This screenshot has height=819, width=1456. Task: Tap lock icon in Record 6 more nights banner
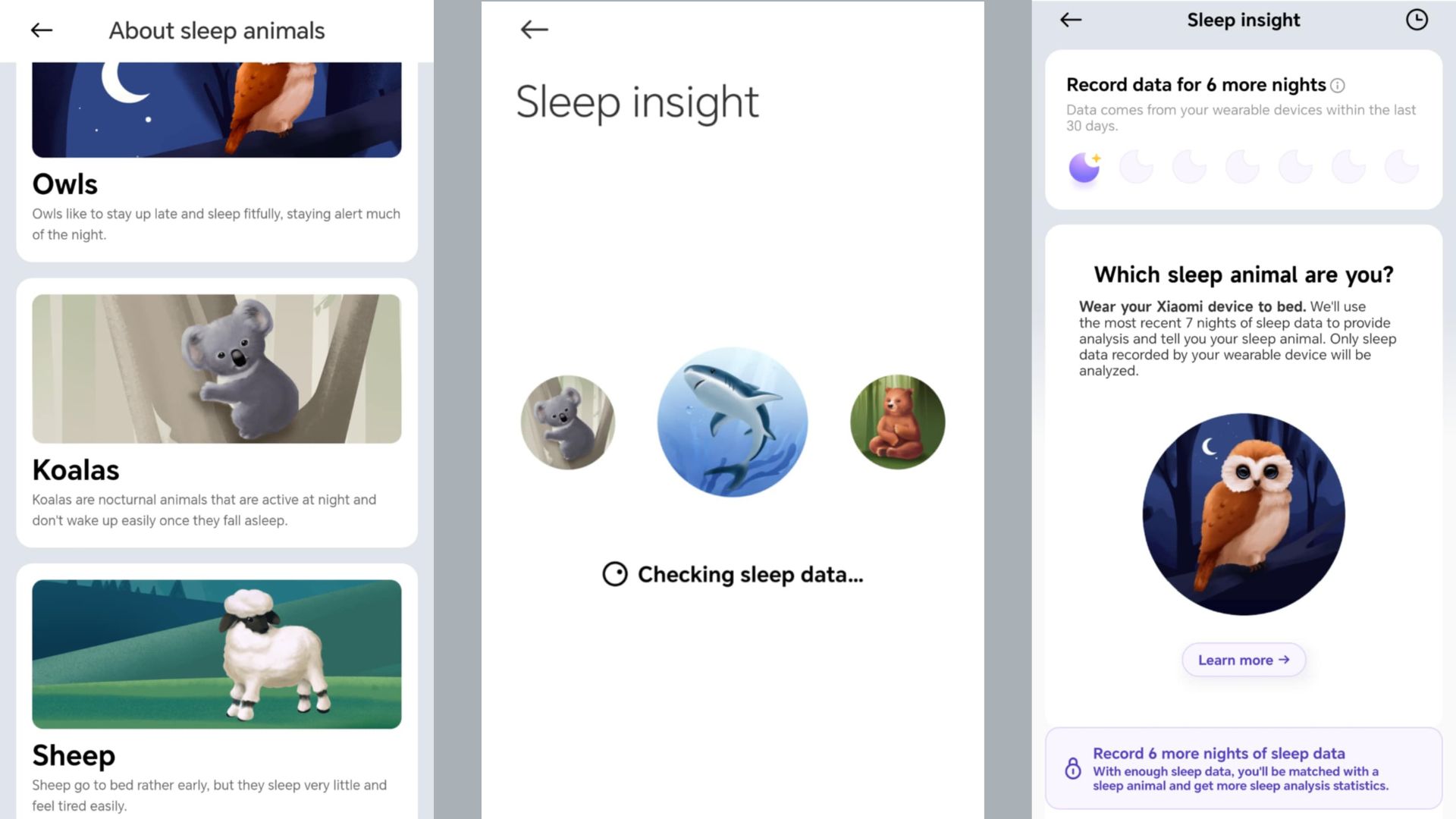pos(1073,768)
